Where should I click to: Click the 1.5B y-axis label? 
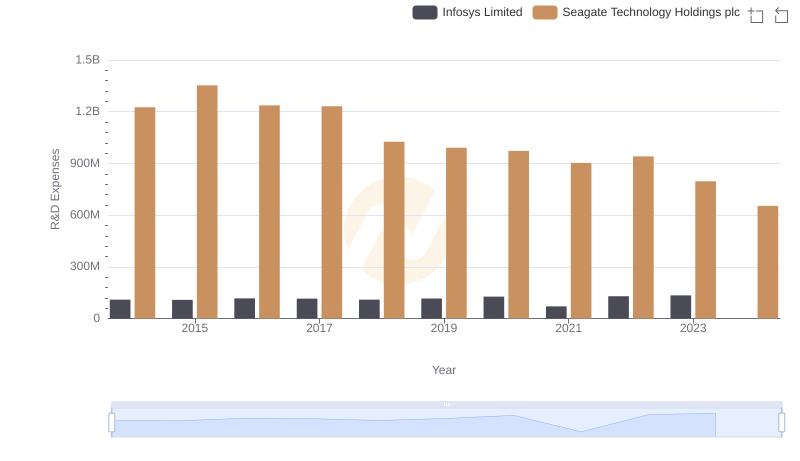point(88,60)
